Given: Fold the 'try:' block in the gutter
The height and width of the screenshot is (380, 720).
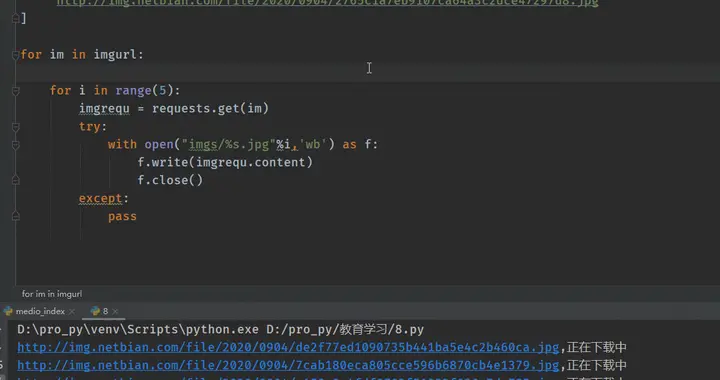Looking at the screenshot, I should tap(15, 127).
